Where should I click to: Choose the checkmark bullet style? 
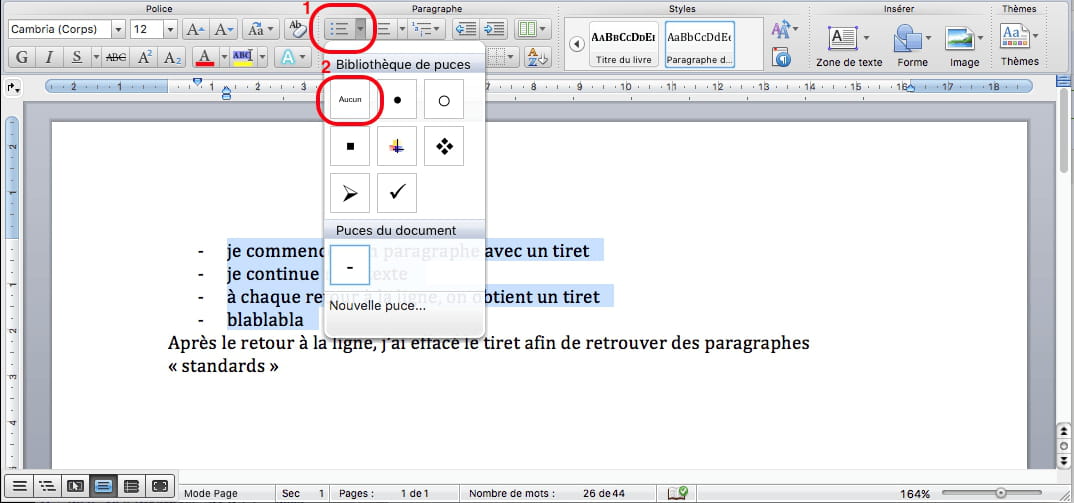coord(397,193)
